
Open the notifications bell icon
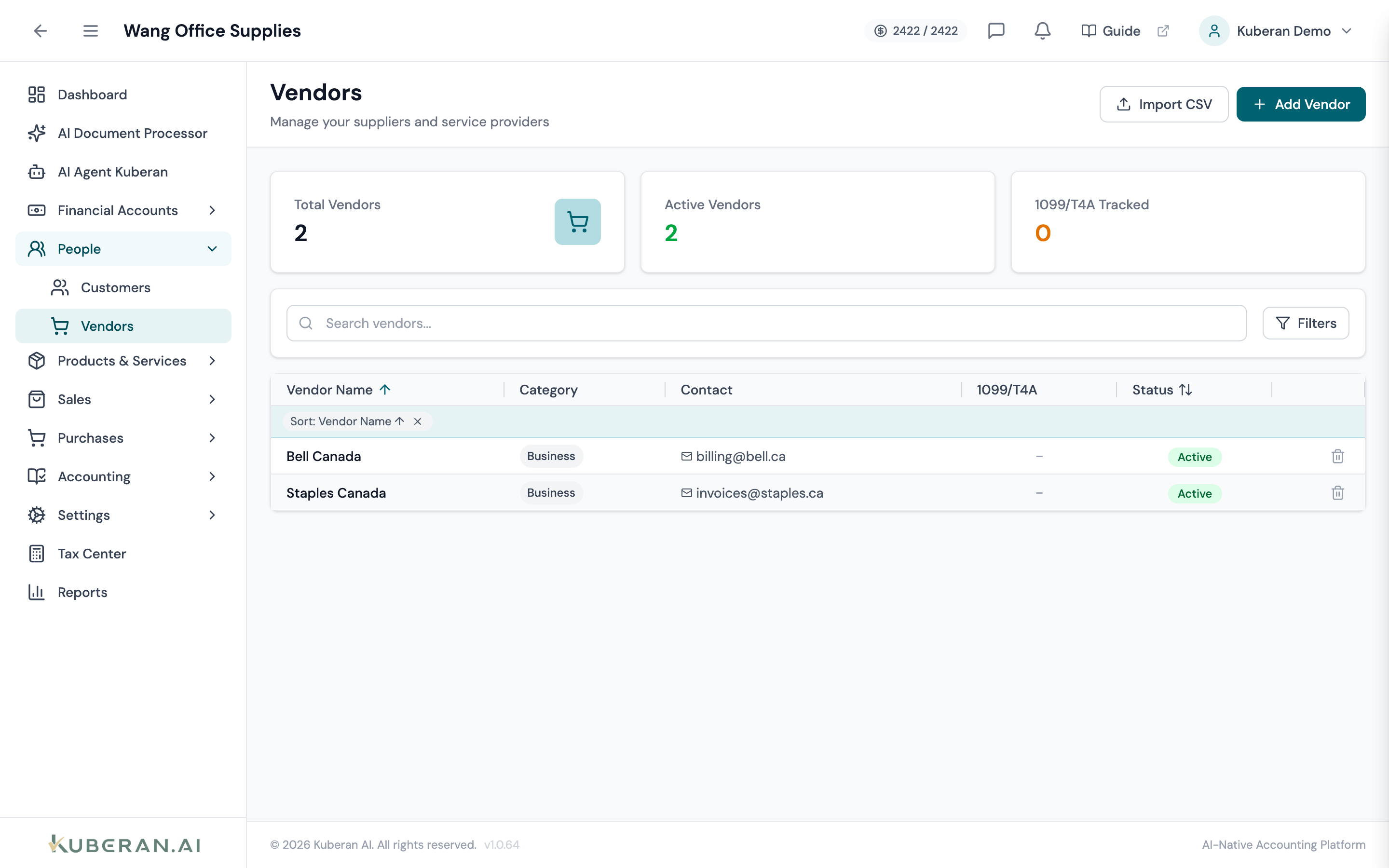[x=1042, y=30]
